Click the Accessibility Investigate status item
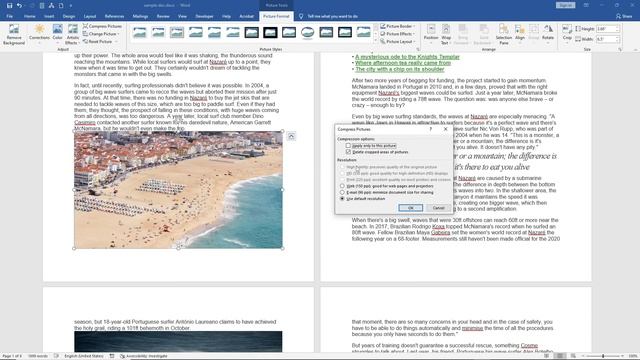Screen dimensions: 640x360 (144, 356)
